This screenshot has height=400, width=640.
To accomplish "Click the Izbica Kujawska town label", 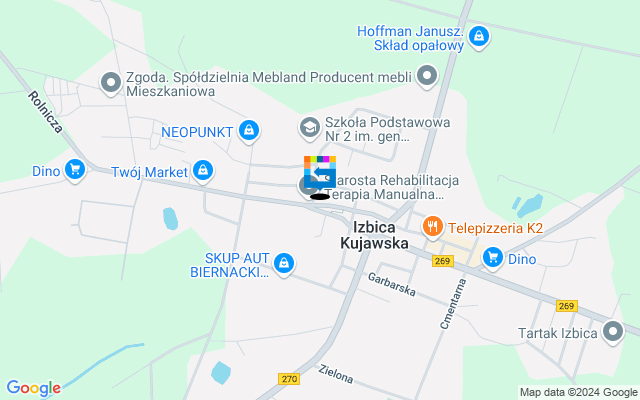I will (x=374, y=235).
